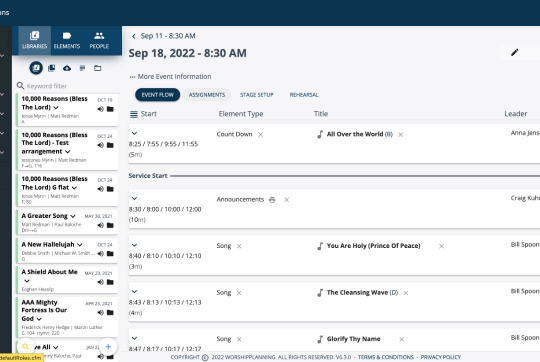Go back to Sep 11 - 8:30 AM event
This screenshot has height=362, width=540.
coord(164,36)
